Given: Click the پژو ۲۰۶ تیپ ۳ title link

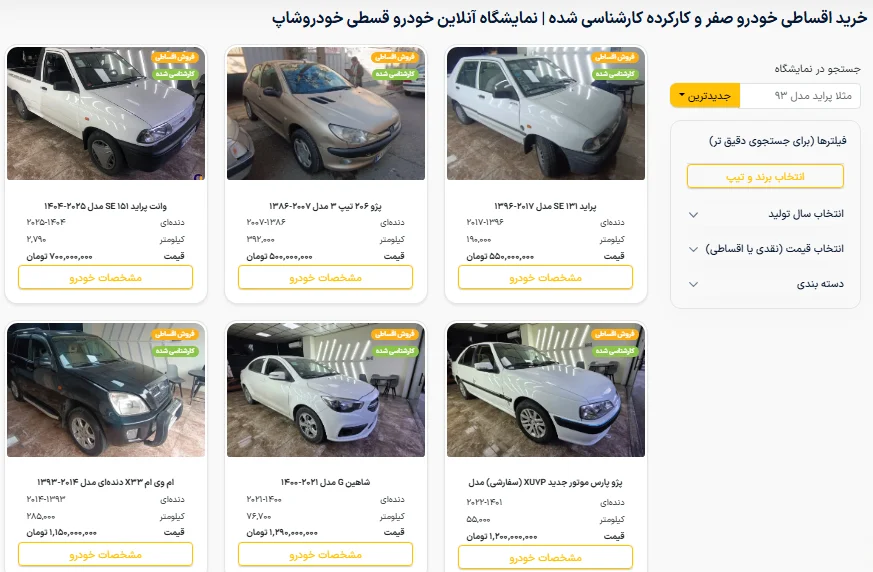Looking at the screenshot, I should [326, 206].
